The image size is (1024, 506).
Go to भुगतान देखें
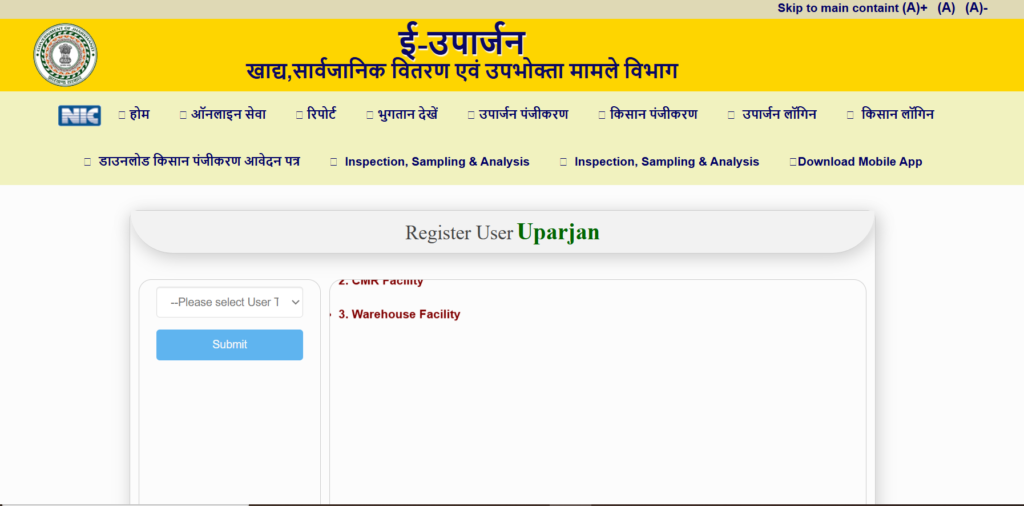[x=402, y=114]
